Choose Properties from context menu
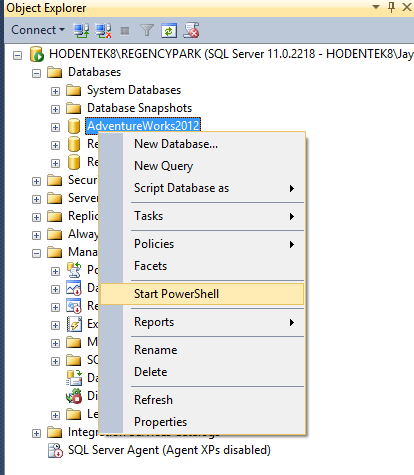 coord(202,422)
